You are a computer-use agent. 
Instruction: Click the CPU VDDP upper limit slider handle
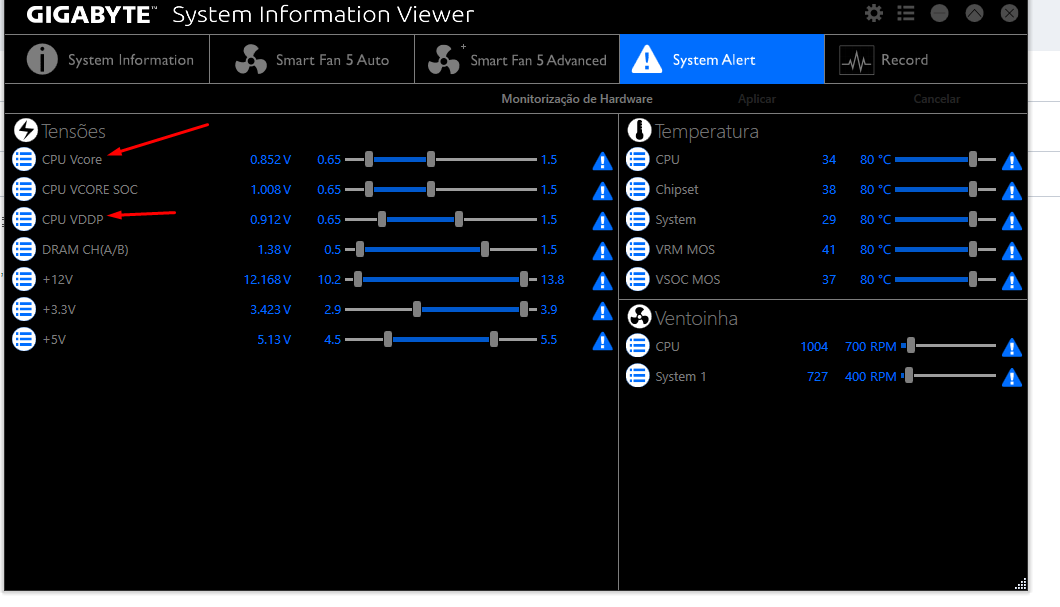point(459,219)
